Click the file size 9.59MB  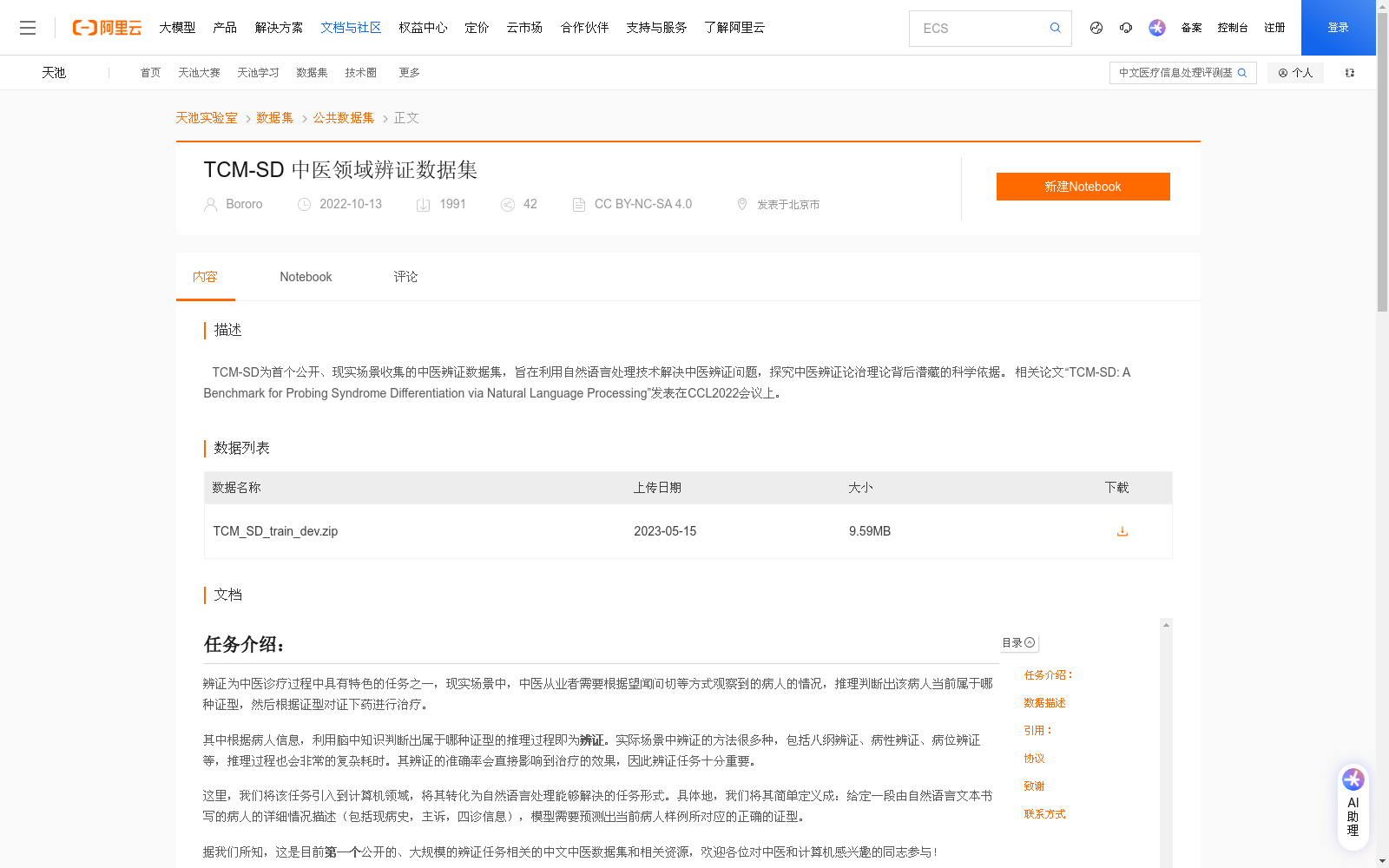[870, 531]
